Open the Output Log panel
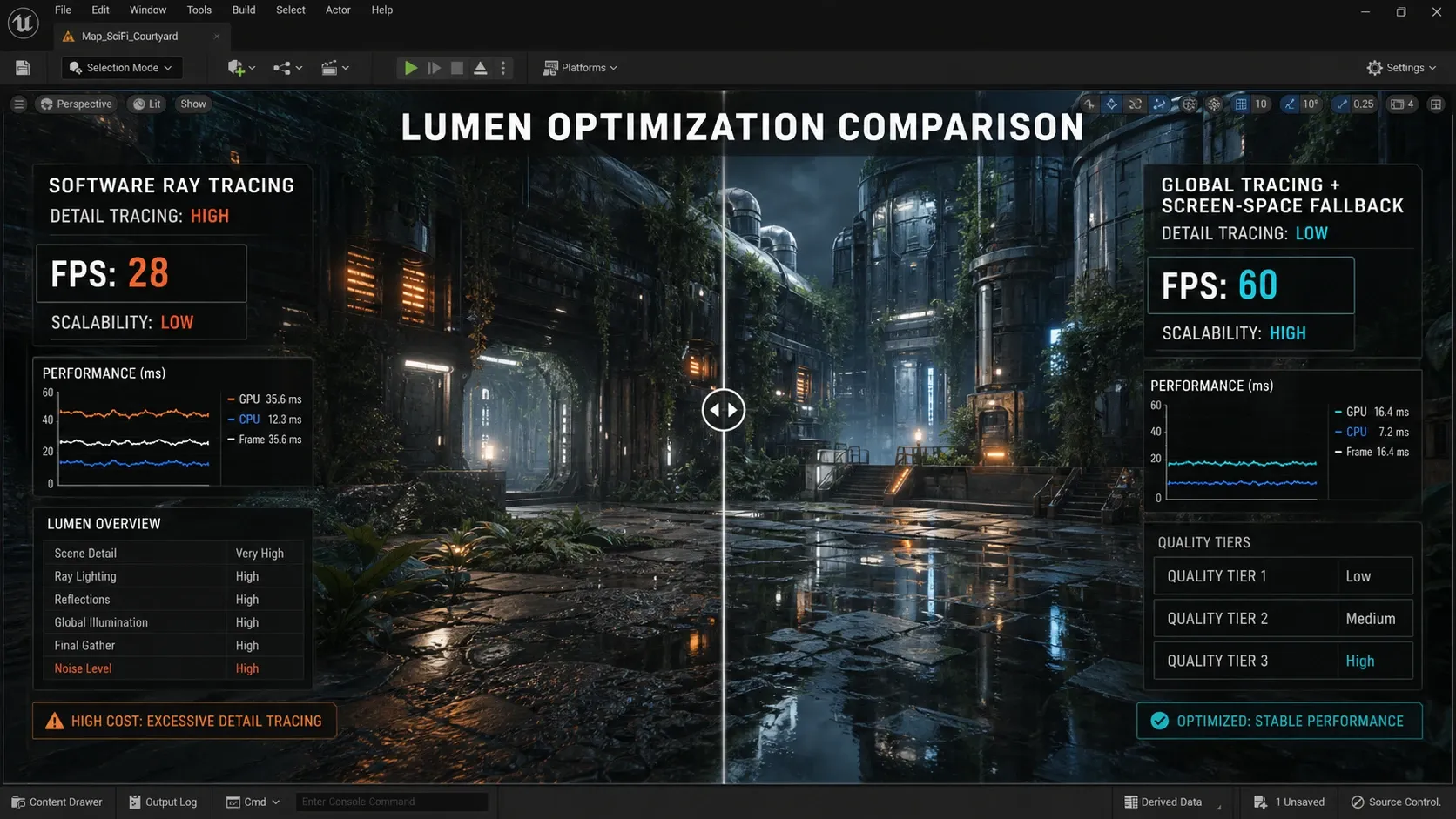The height and width of the screenshot is (819, 1456). (163, 802)
